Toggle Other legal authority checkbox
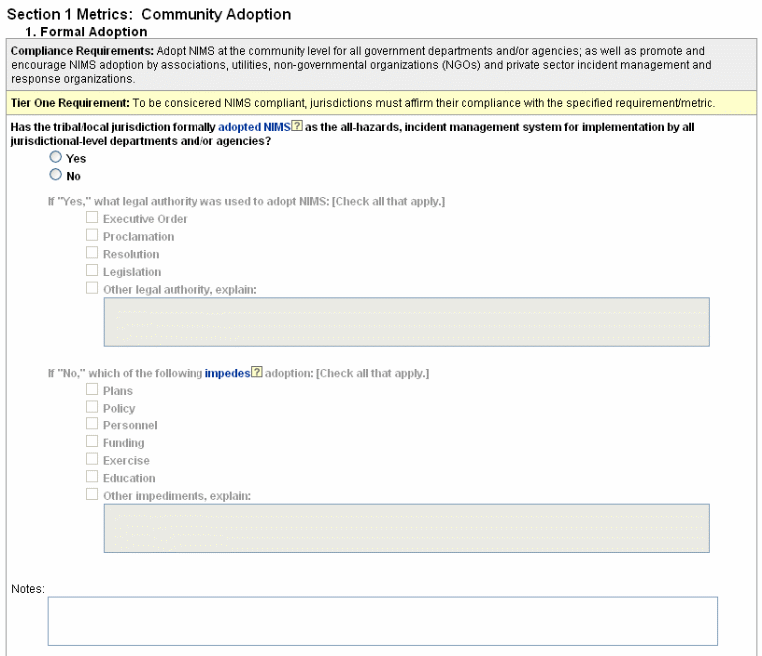The image size is (762, 656). coord(92,289)
